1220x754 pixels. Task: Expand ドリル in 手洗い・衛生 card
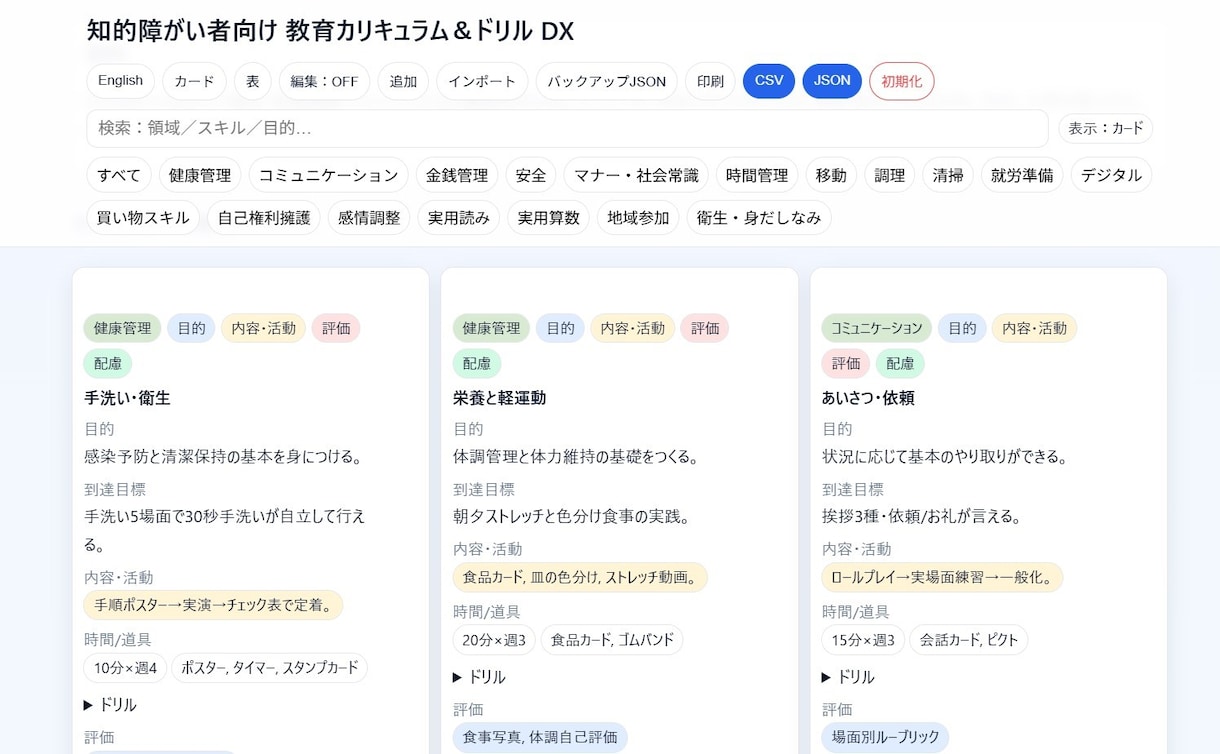click(110, 705)
